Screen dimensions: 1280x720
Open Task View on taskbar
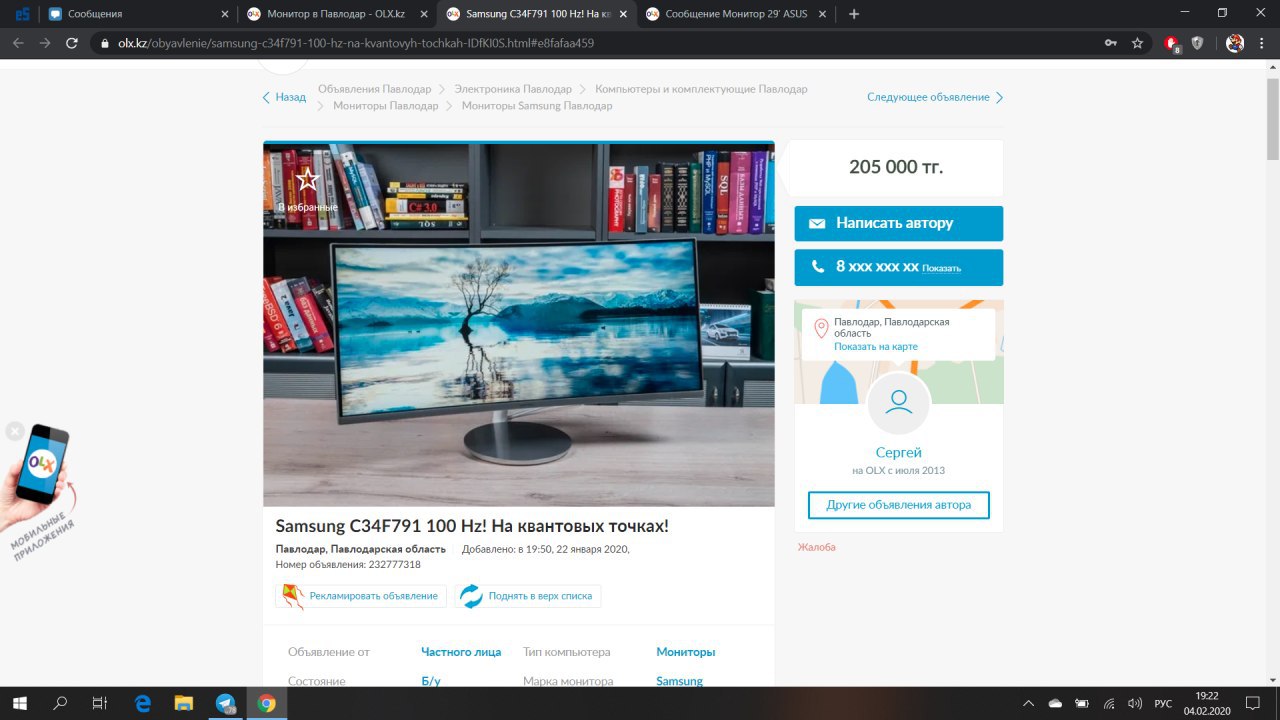click(x=99, y=703)
